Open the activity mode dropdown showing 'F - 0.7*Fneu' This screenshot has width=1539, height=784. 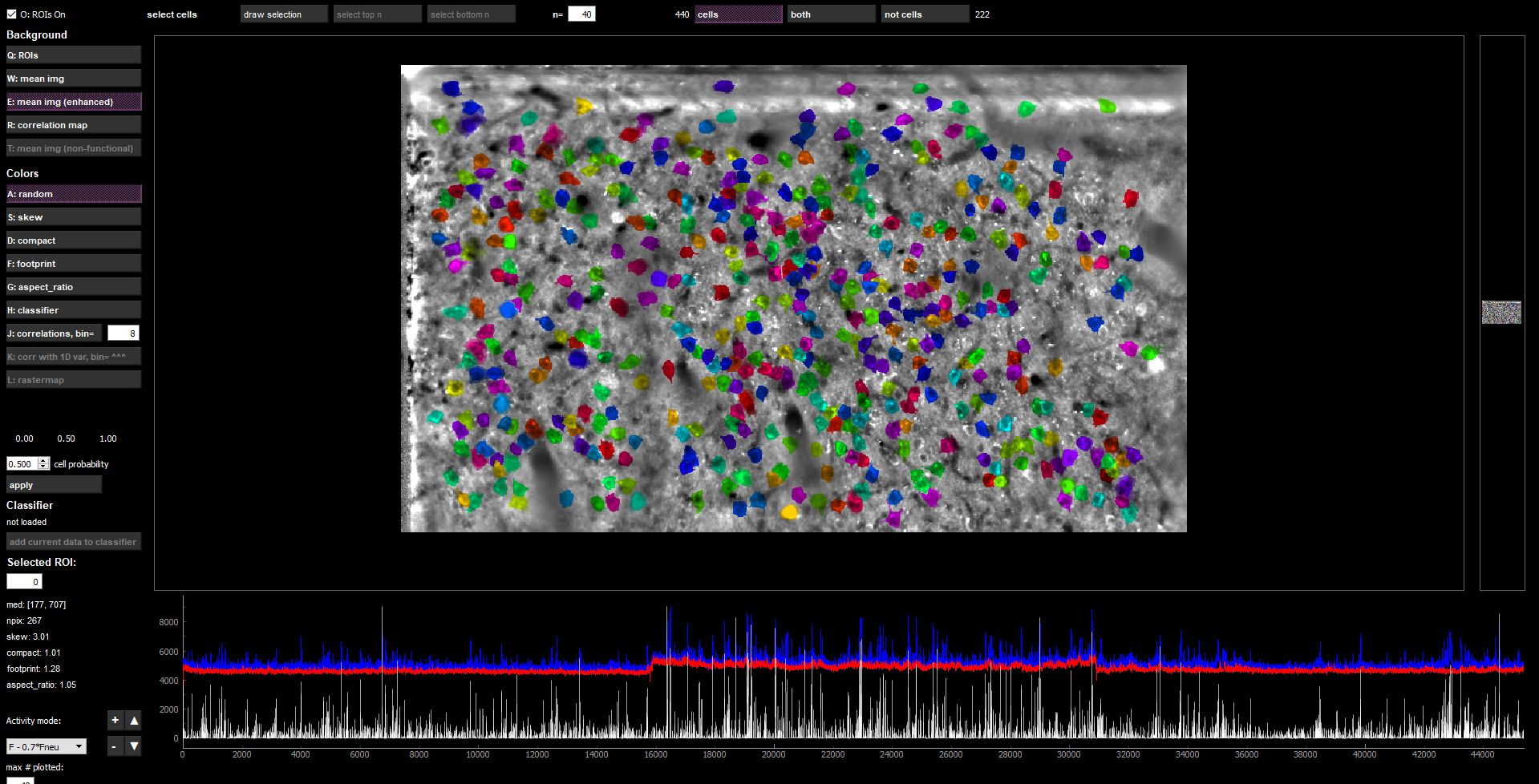[45, 746]
